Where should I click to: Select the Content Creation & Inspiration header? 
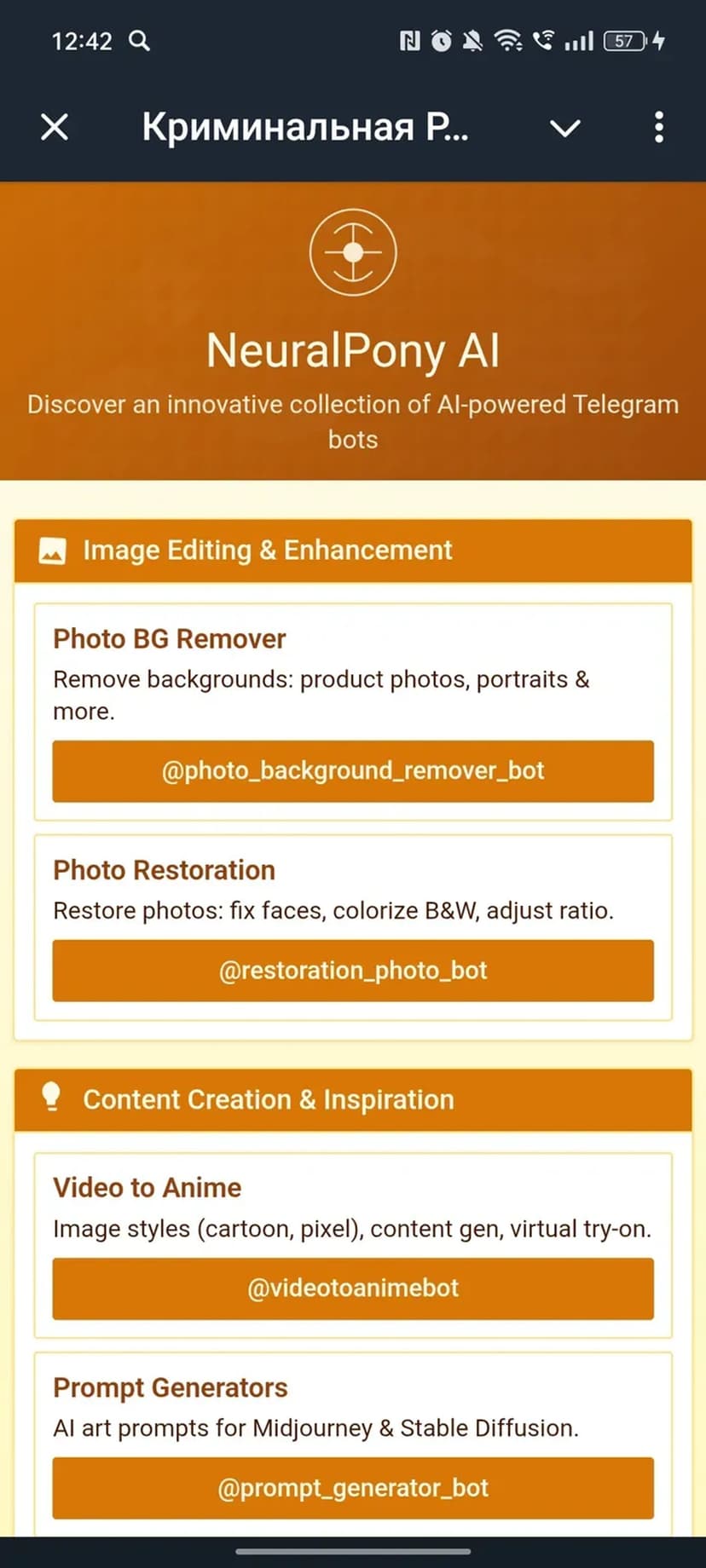[x=268, y=1099]
